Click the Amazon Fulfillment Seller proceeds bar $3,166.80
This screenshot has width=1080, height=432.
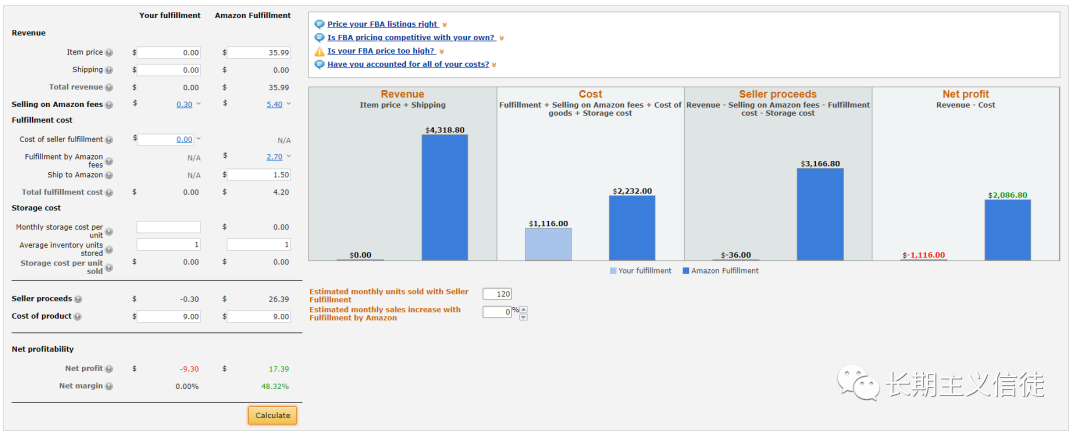pyautogui.click(x=820, y=214)
